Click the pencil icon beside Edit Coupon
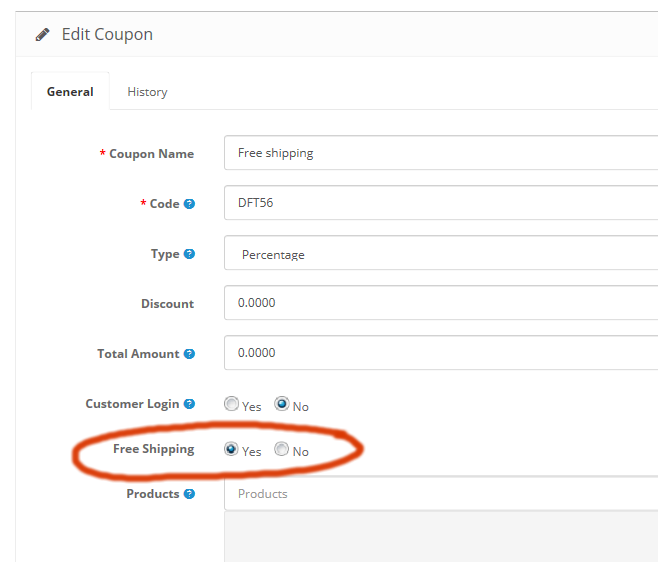 (42, 35)
